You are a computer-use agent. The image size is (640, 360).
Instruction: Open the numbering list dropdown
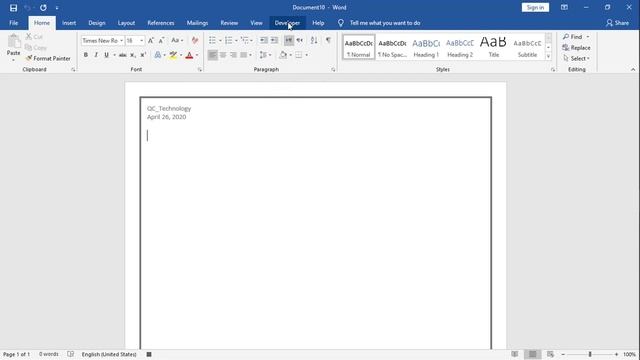[x=236, y=40]
